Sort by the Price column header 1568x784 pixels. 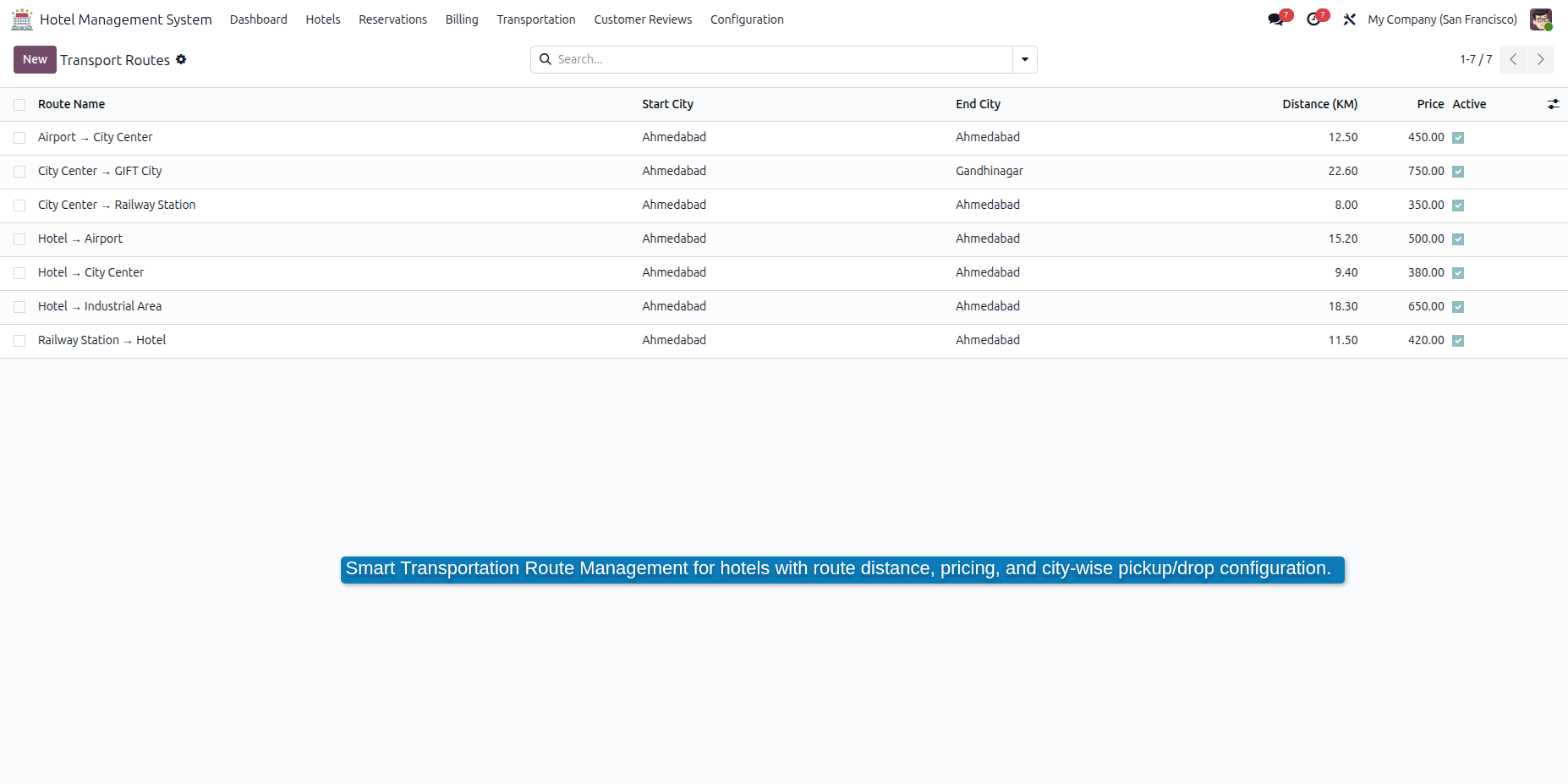[1430, 104]
